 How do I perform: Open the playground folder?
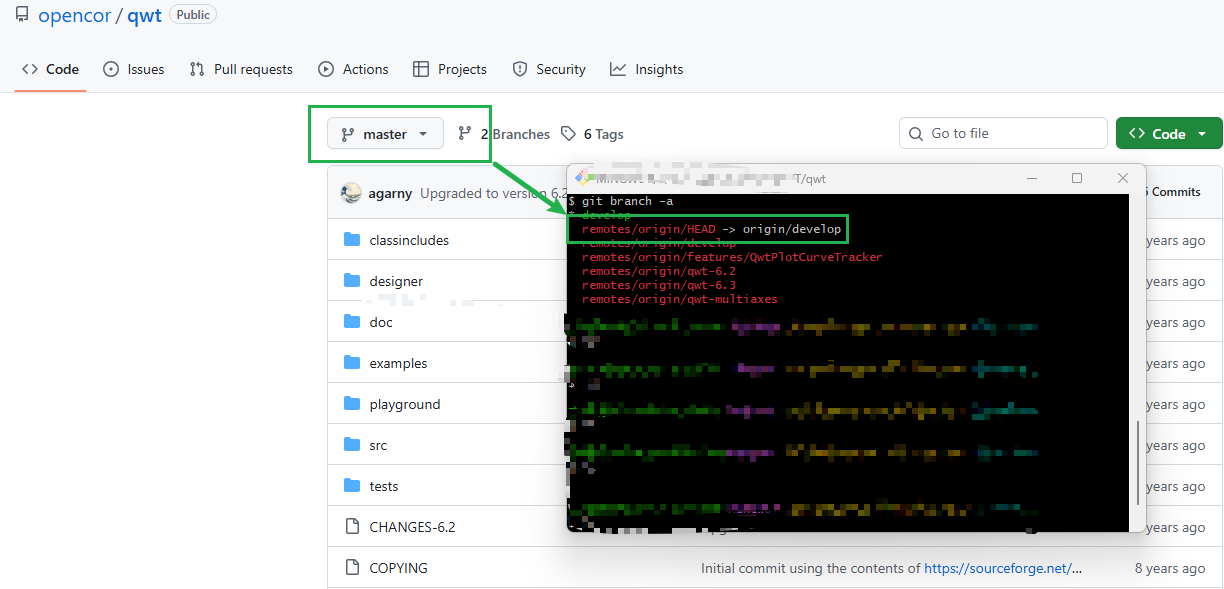[x=405, y=404]
